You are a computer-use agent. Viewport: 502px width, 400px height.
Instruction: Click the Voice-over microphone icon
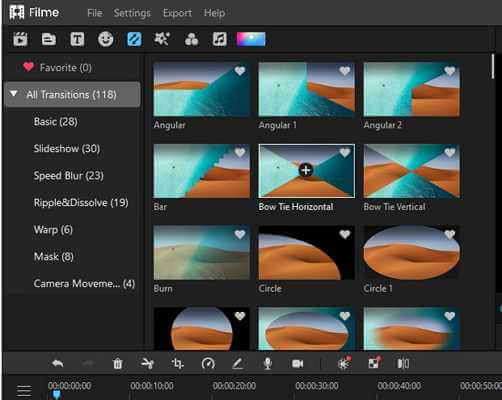[x=268, y=363]
